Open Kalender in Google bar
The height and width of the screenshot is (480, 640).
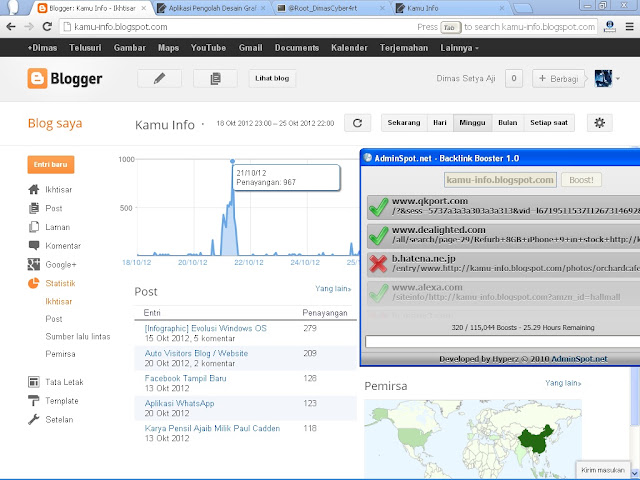coord(349,48)
